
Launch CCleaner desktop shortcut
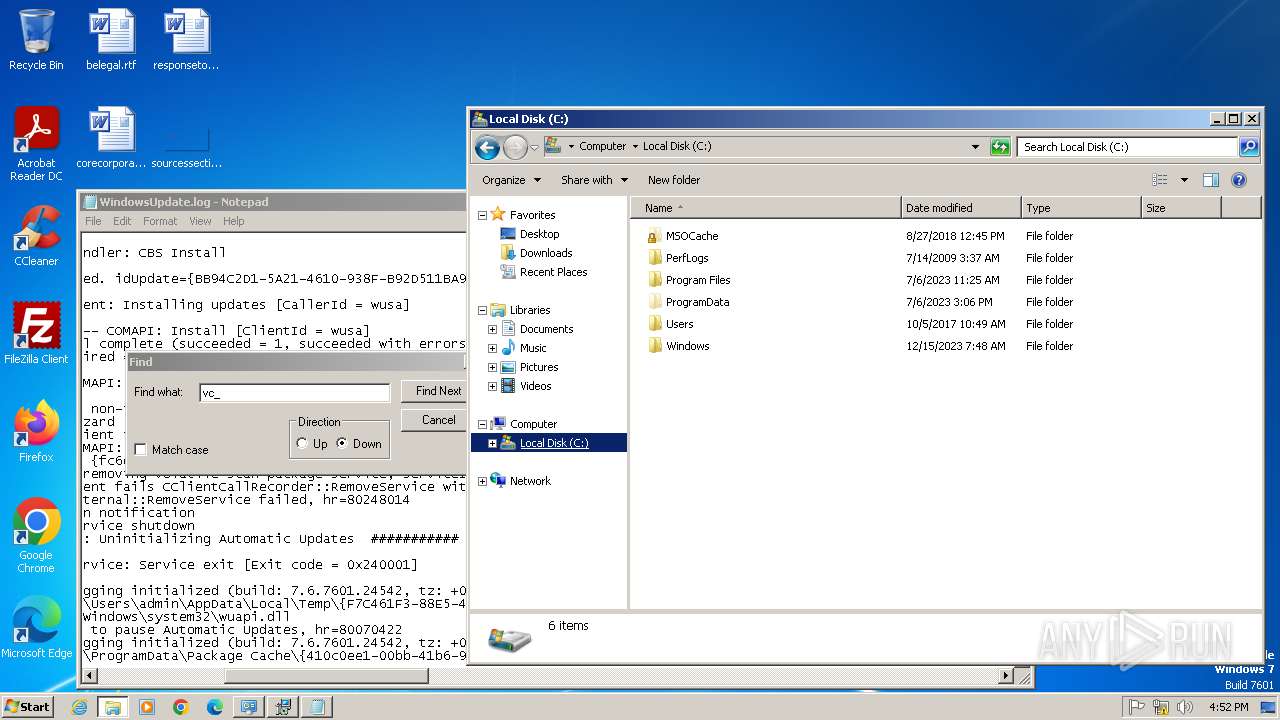point(36,236)
